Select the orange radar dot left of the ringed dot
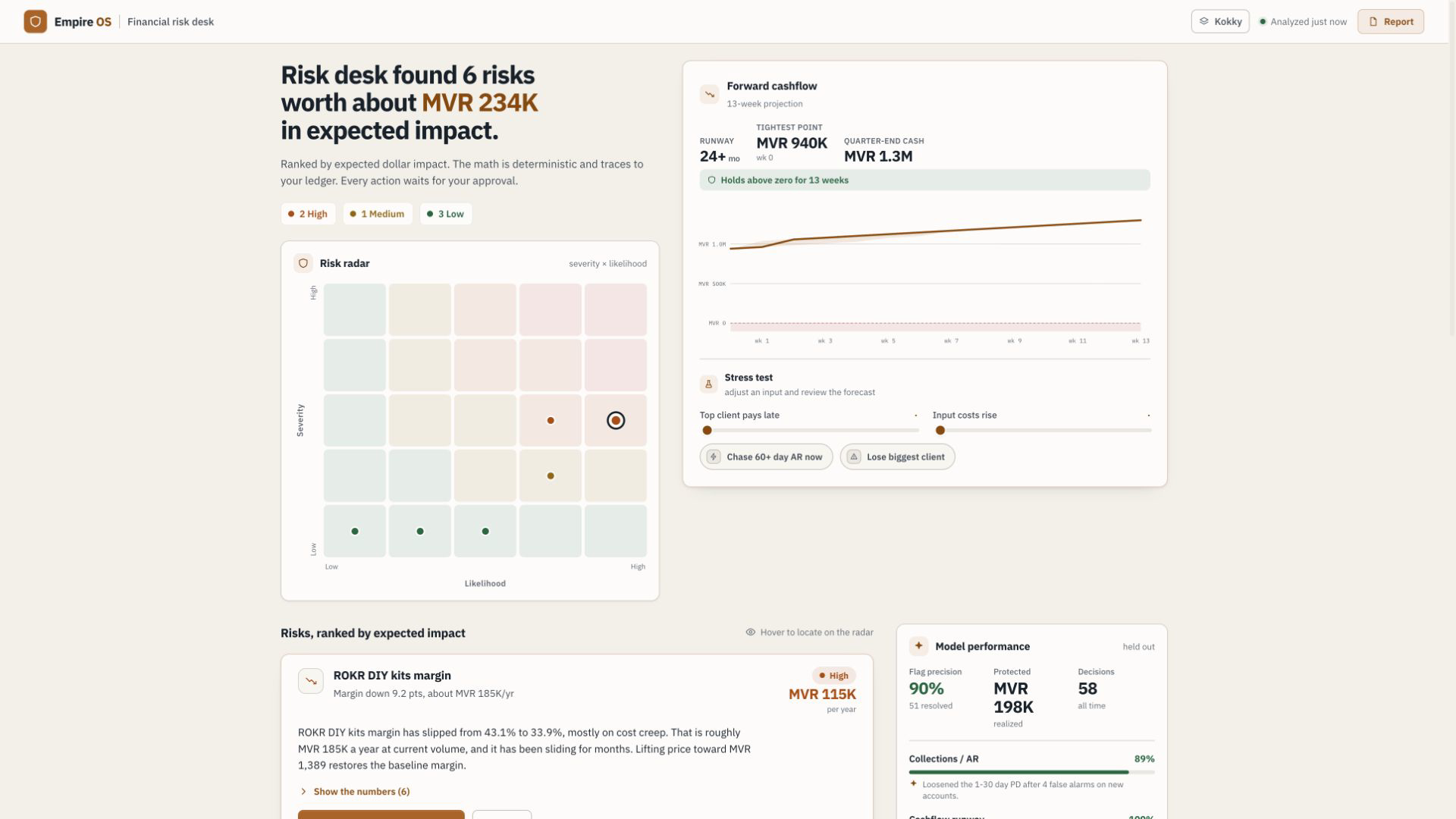Viewport: 1456px width, 819px height. [551, 420]
